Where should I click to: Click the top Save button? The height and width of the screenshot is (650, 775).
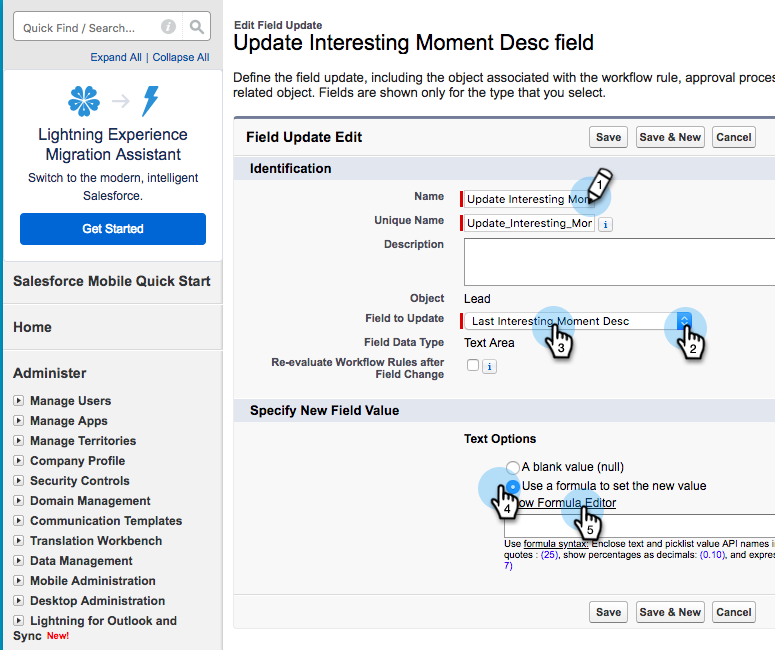click(x=608, y=137)
